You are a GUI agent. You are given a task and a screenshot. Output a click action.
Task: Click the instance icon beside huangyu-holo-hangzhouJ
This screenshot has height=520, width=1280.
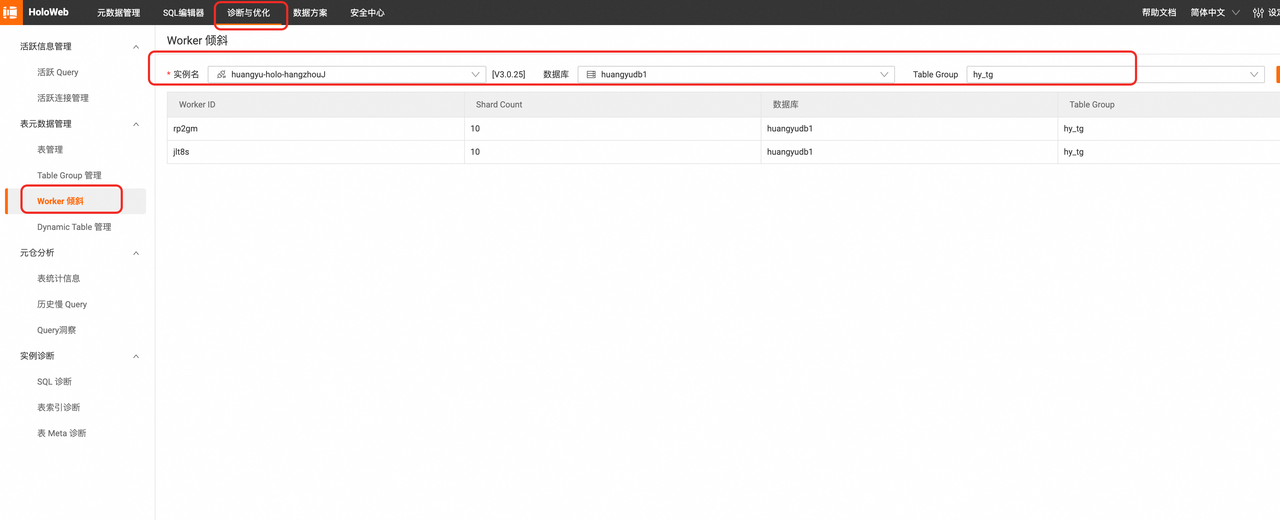click(x=221, y=74)
